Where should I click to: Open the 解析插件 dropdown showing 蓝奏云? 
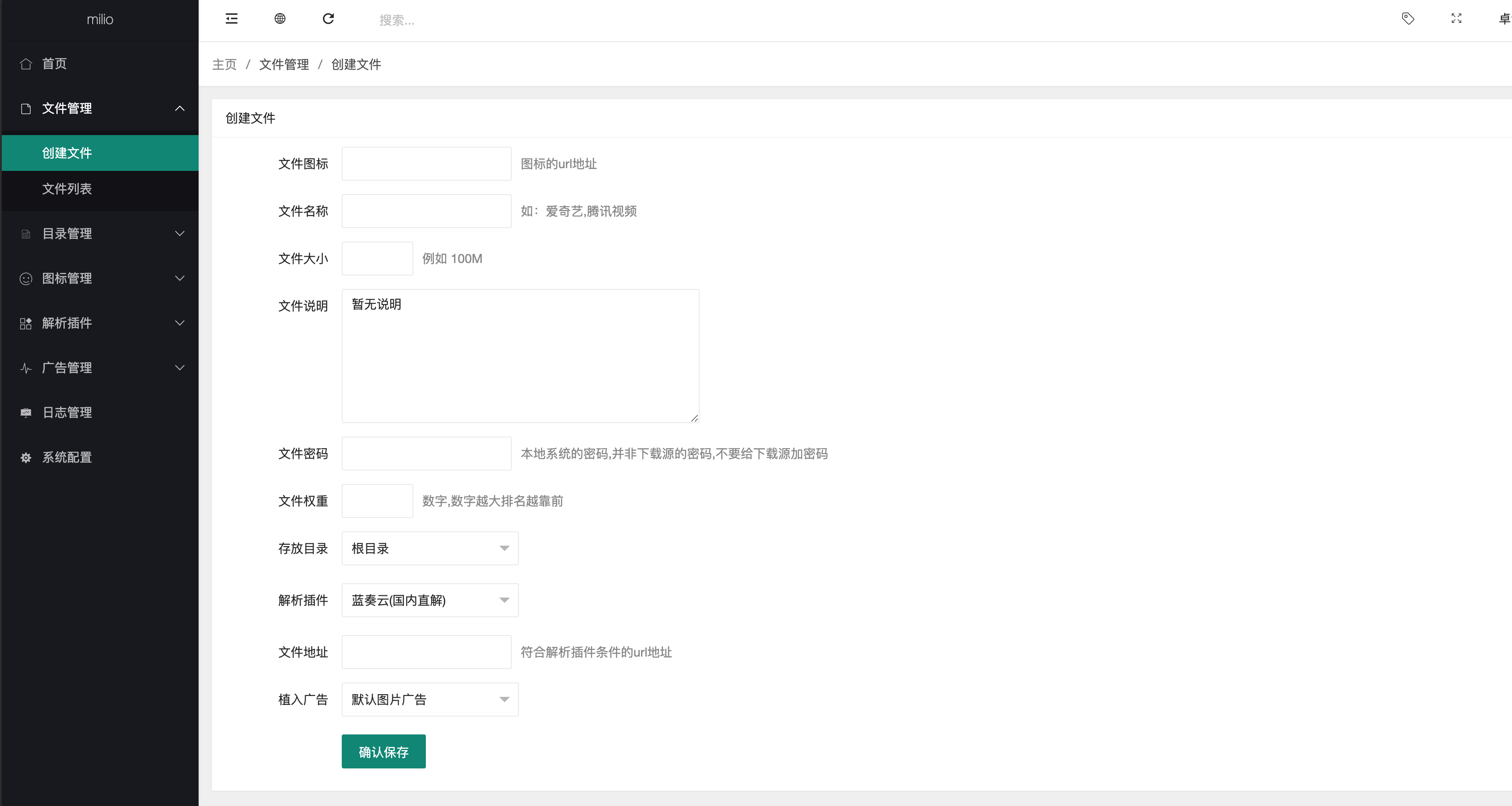(430, 600)
